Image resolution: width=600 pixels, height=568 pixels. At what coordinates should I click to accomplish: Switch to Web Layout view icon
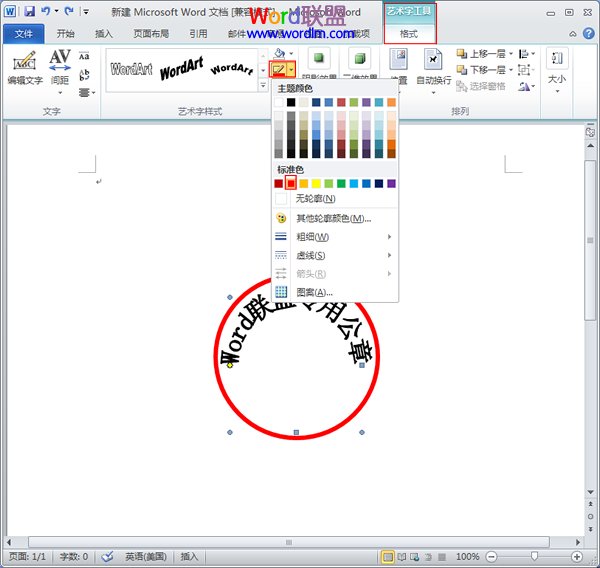pyautogui.click(x=414, y=557)
